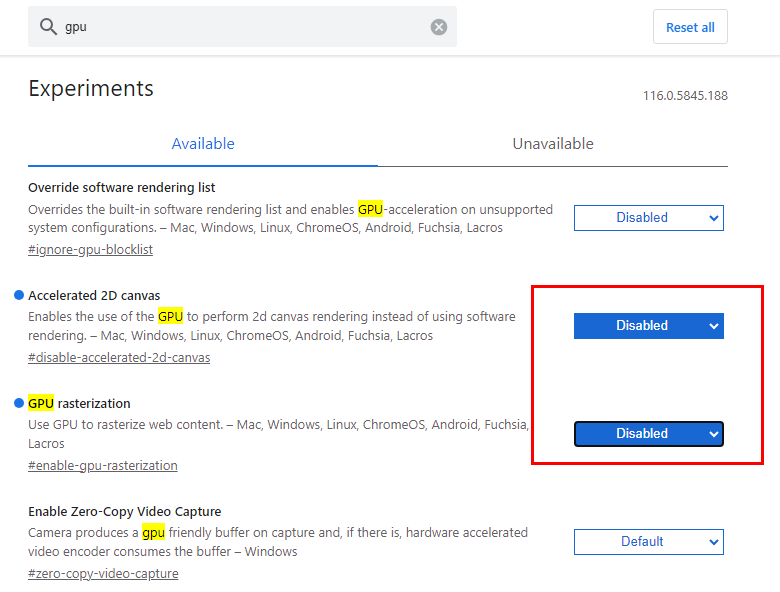Open the #enable-gpu-rasterization link
The image size is (780, 592).
[103, 466]
